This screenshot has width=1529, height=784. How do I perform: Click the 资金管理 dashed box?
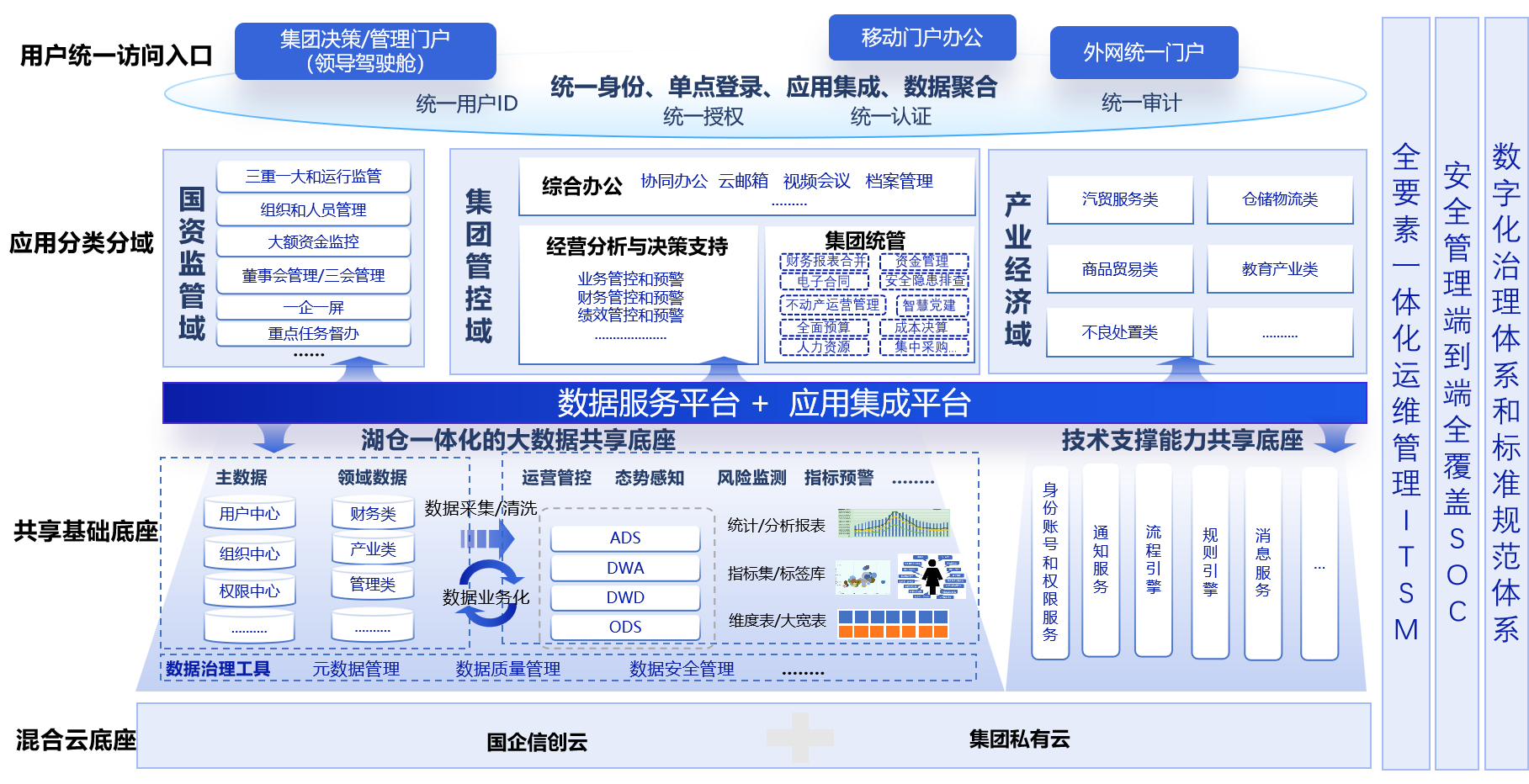pyautogui.click(x=924, y=262)
